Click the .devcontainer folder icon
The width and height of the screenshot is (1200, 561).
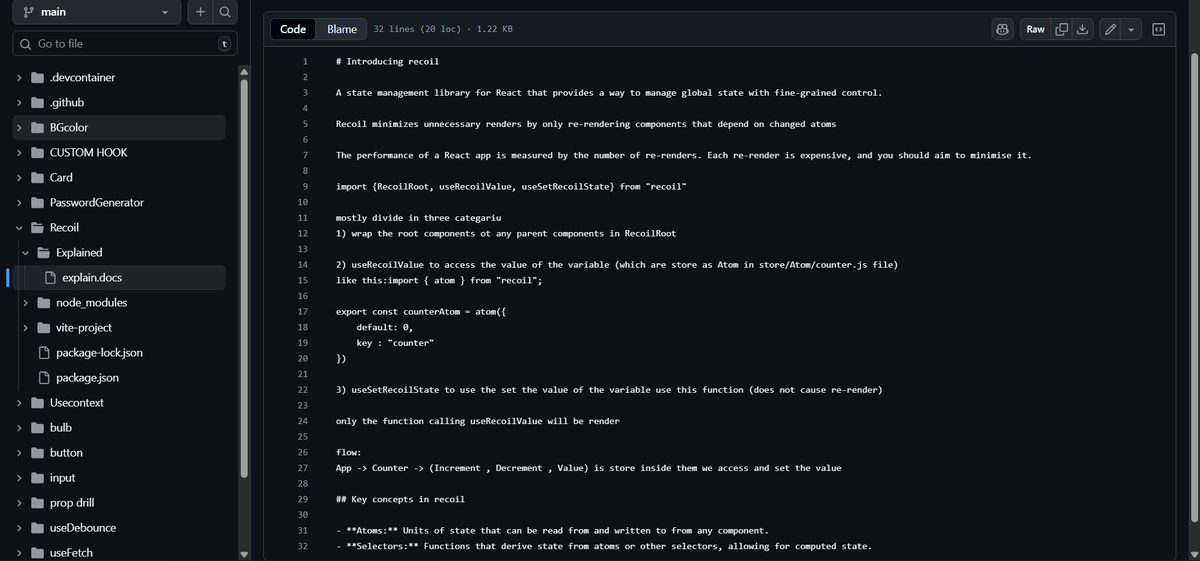[38, 78]
